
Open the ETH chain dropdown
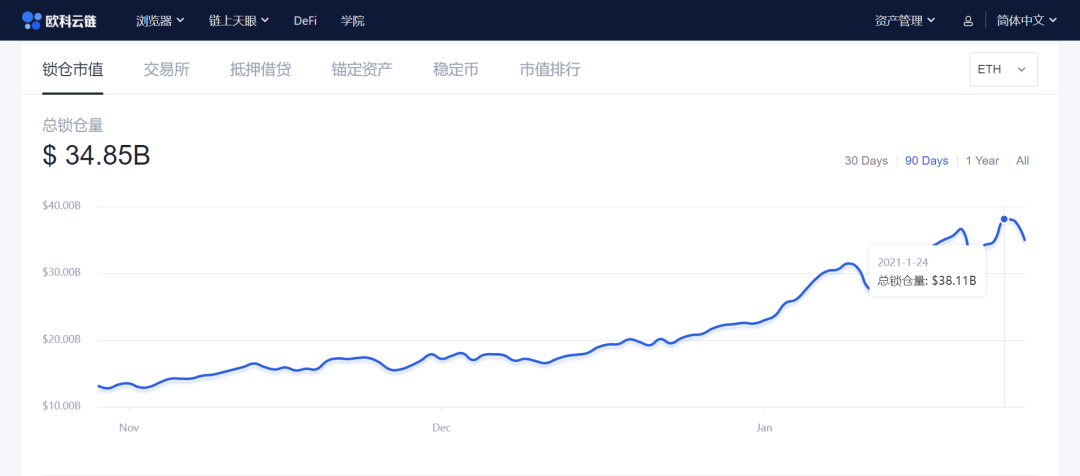tap(1003, 69)
